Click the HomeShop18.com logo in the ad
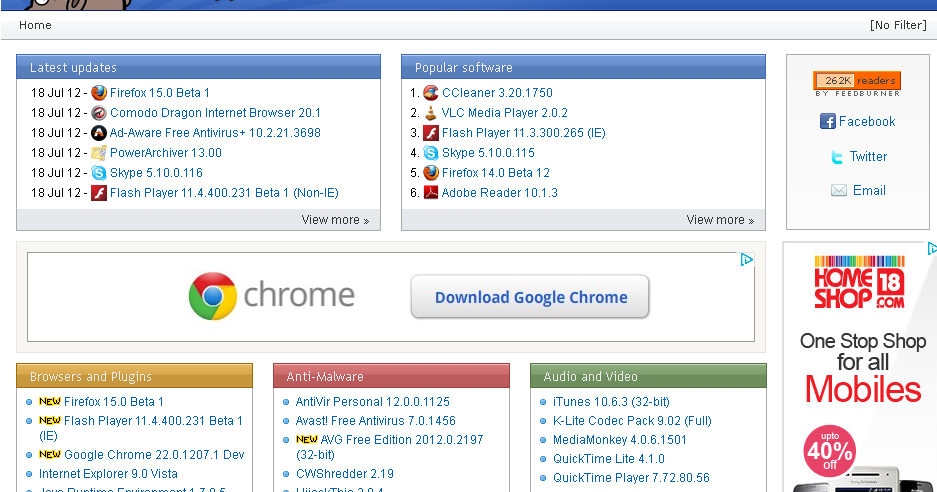Screen dimensions: 937x492 coord(859,282)
